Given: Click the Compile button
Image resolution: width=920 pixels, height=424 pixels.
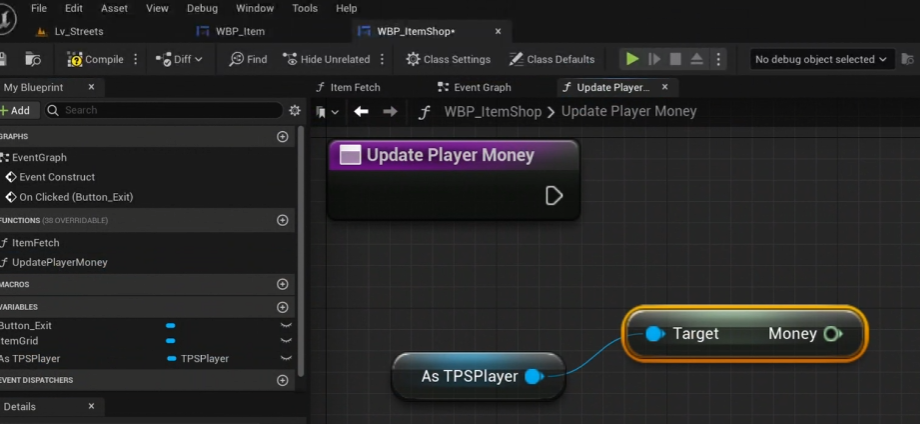Looking at the screenshot, I should [x=95, y=59].
